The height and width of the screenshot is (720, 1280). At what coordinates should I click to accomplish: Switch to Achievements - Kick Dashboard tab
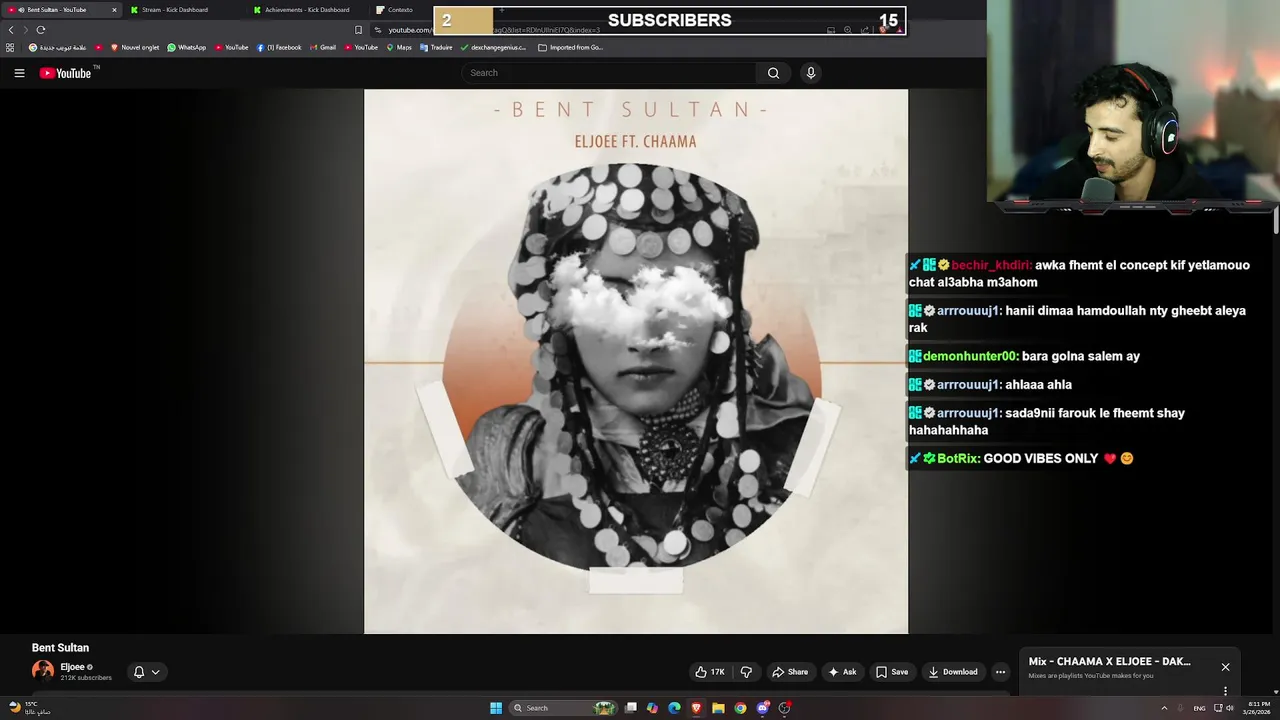(307, 10)
